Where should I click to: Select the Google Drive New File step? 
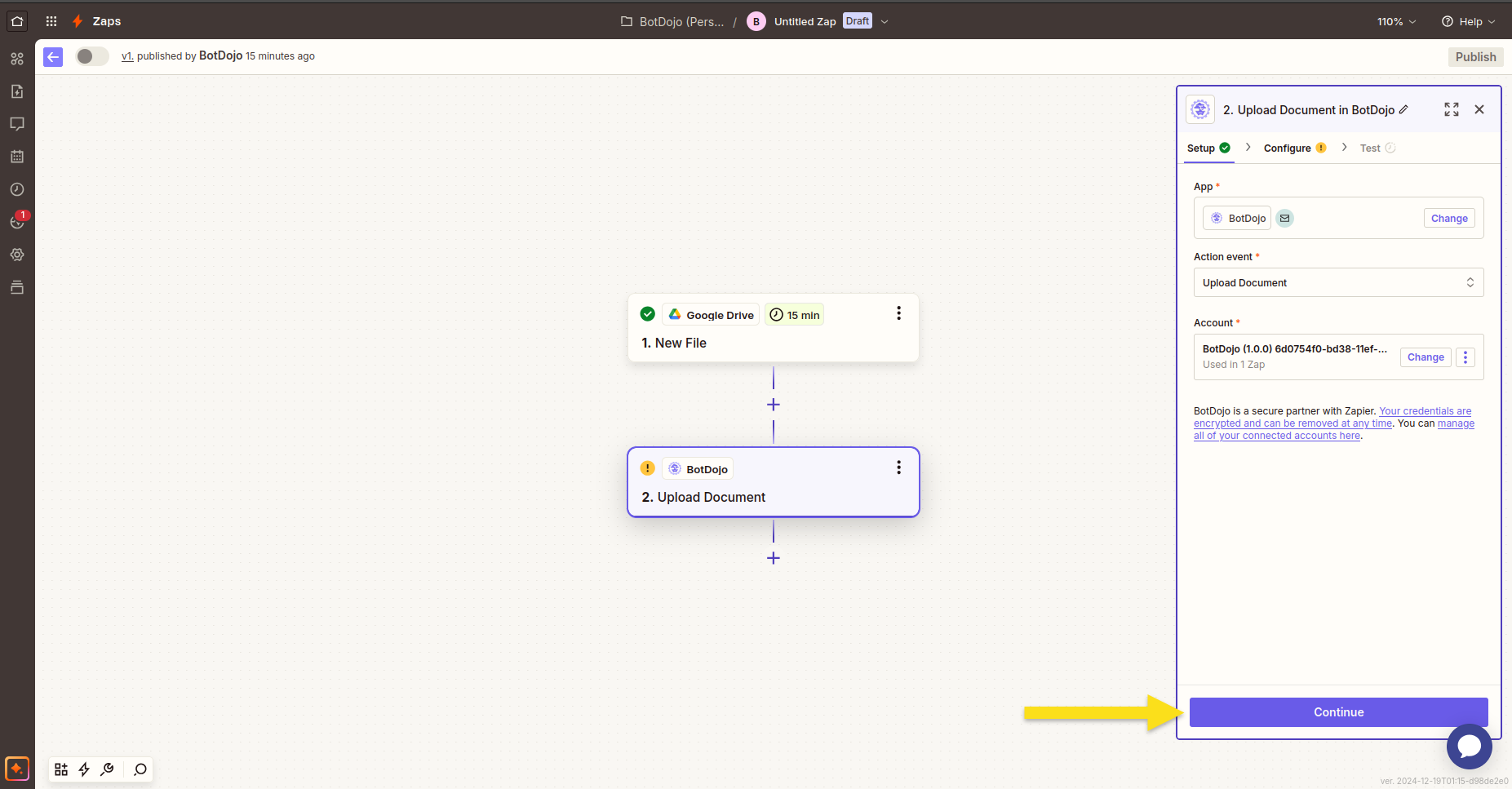[774, 328]
